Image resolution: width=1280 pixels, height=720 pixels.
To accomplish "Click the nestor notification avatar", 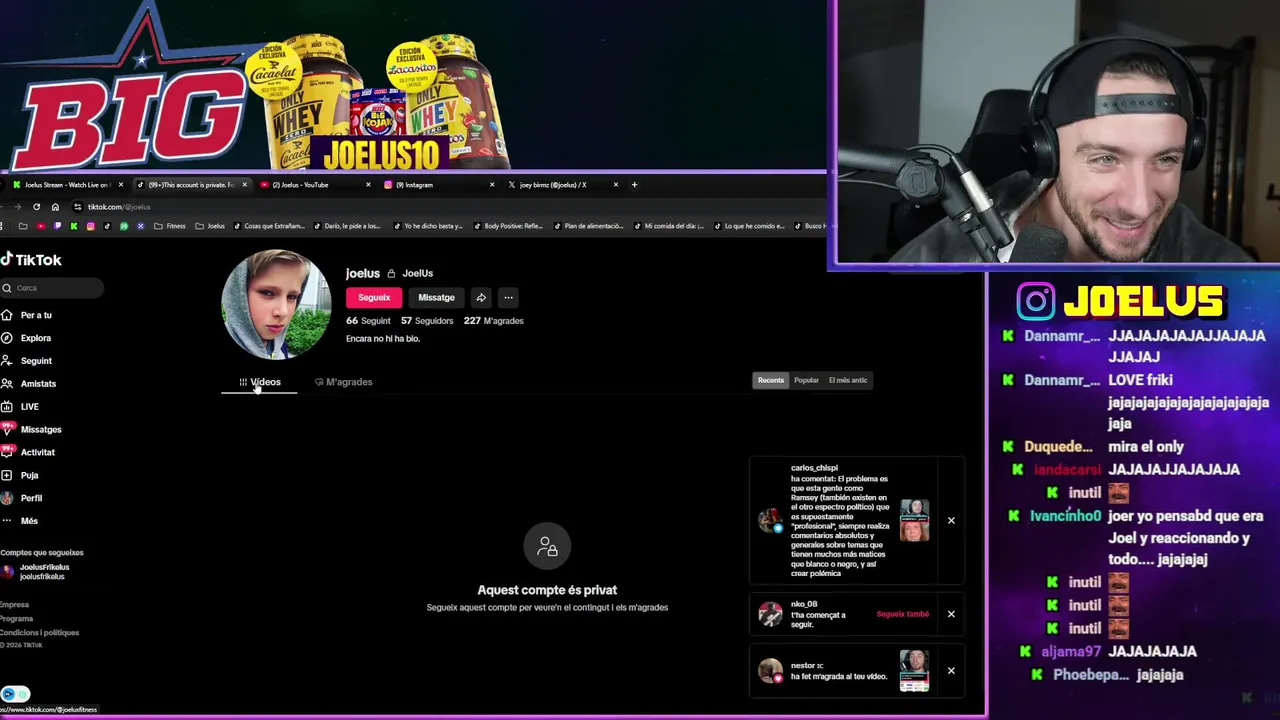I will click(770, 671).
